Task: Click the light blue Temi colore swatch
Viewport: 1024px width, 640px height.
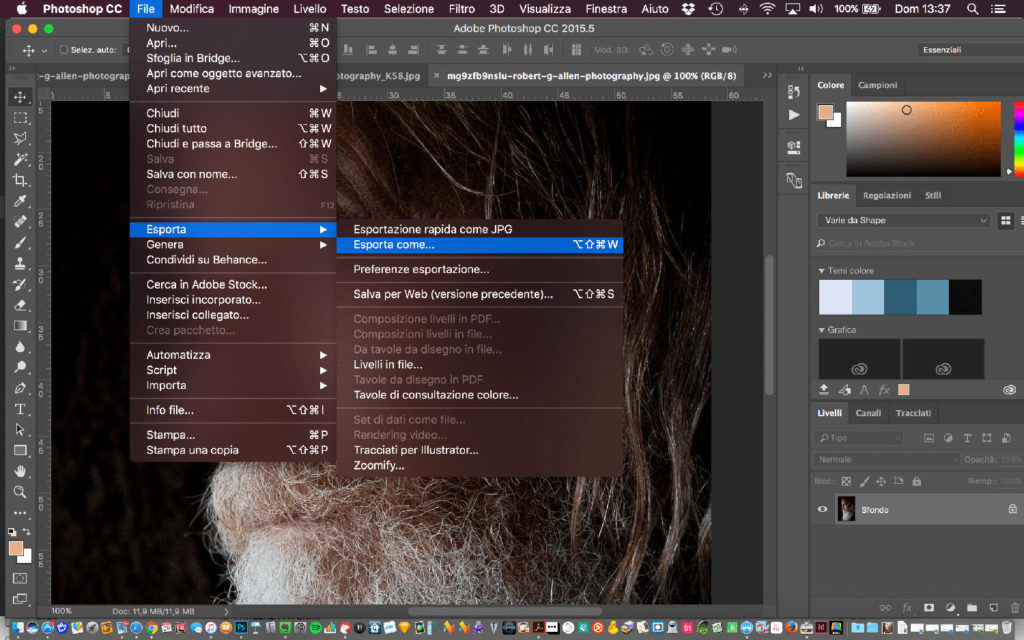Action: (868, 297)
